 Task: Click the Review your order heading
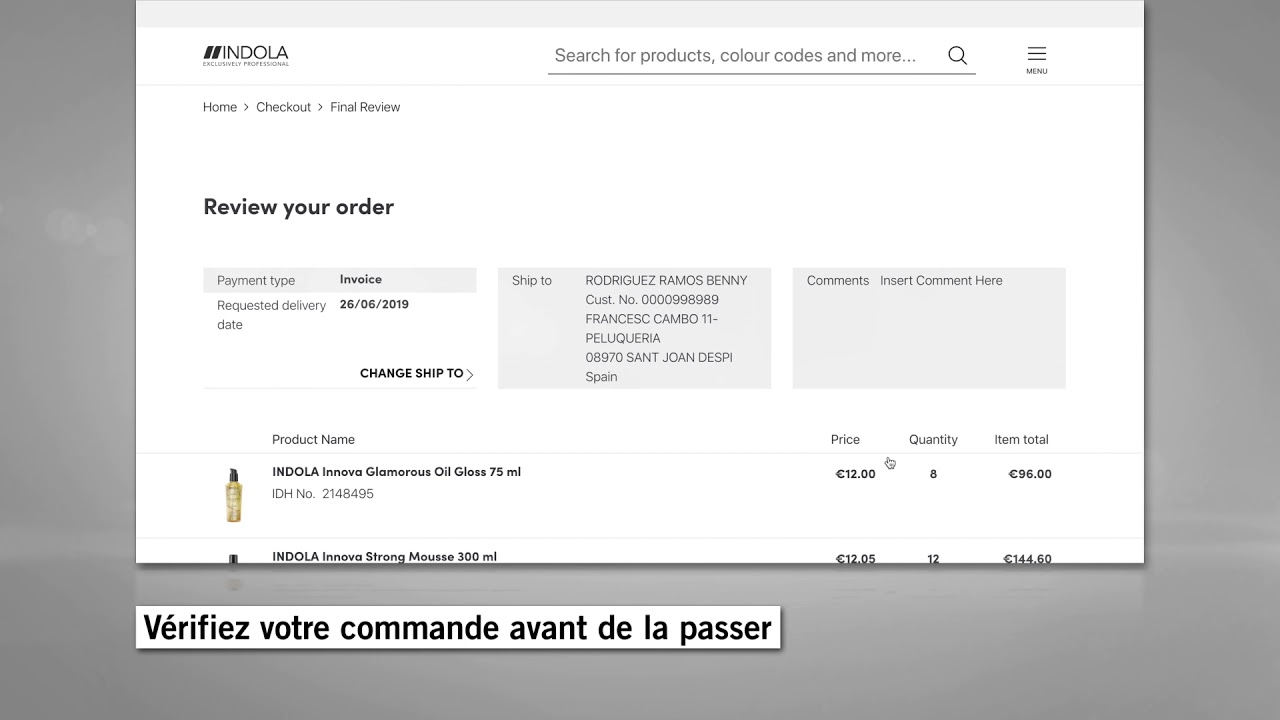click(x=298, y=207)
